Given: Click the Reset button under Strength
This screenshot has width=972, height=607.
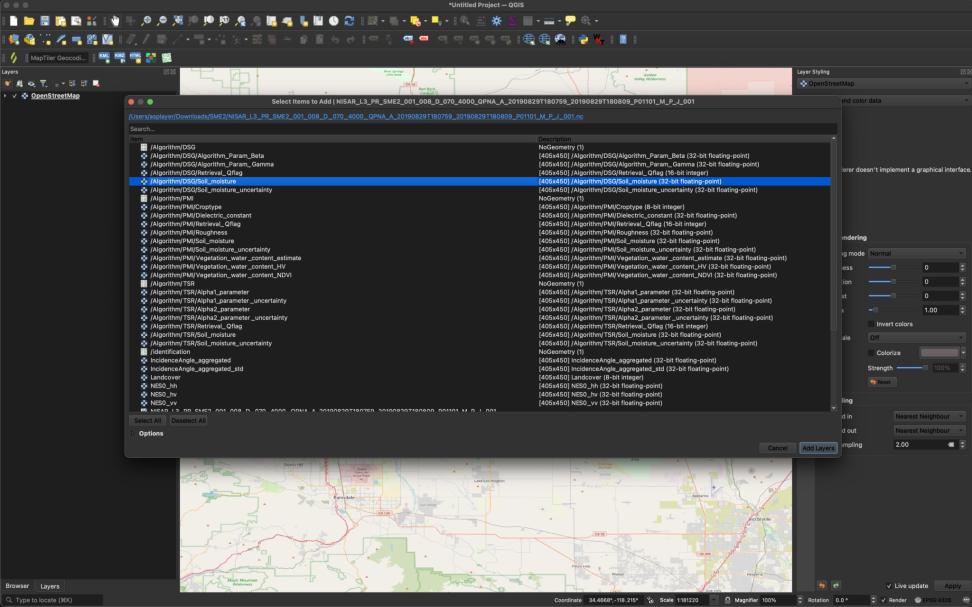Looking at the screenshot, I should point(881,382).
